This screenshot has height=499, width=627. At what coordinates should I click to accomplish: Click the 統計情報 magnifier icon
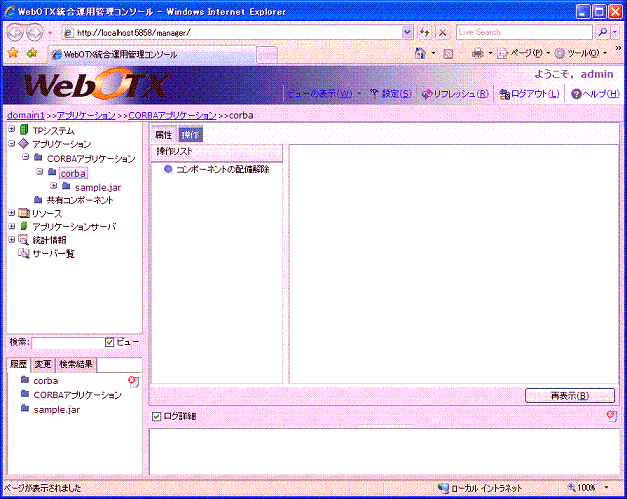[24, 240]
